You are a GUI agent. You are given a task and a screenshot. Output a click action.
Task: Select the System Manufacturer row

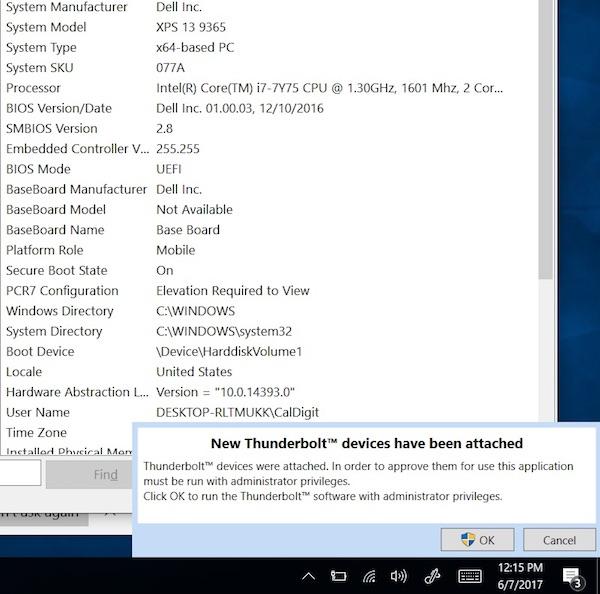coord(269,7)
